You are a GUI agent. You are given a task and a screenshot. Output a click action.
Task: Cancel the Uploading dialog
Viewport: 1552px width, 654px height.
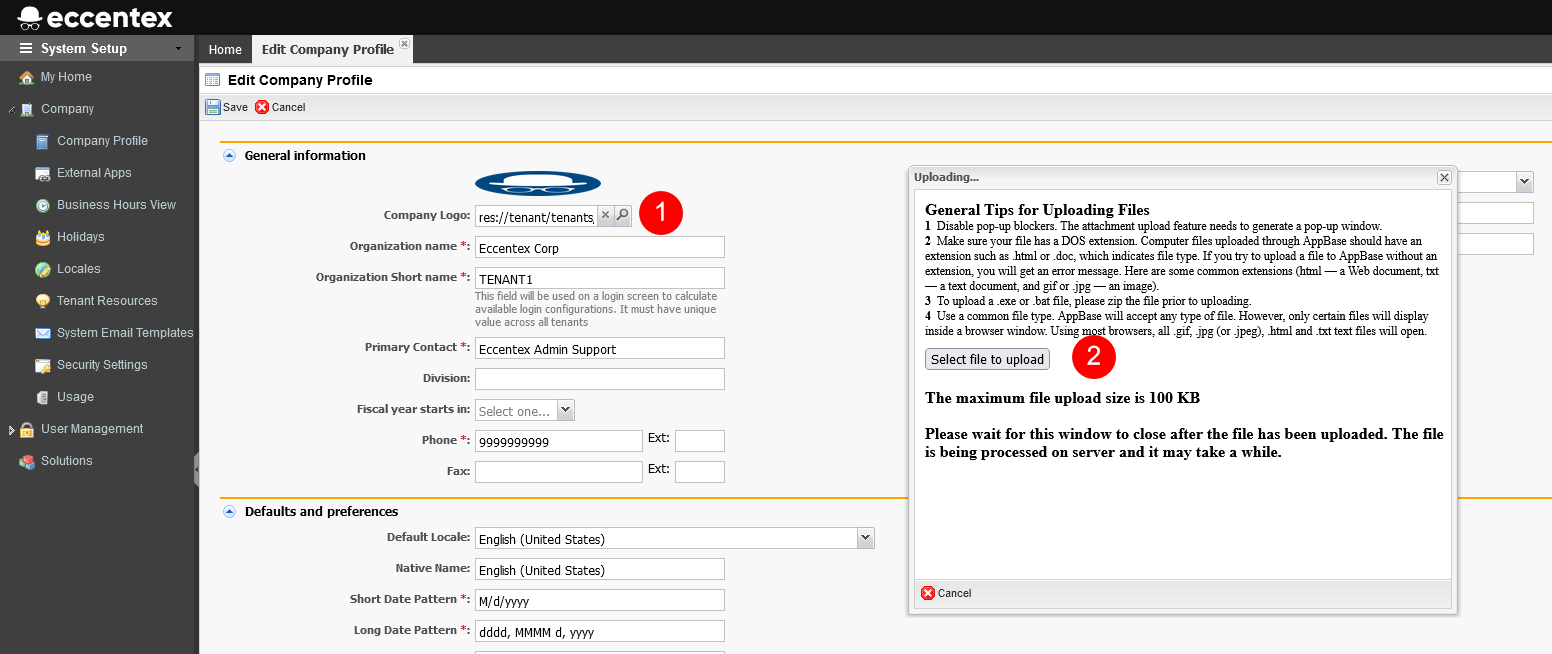pos(946,593)
